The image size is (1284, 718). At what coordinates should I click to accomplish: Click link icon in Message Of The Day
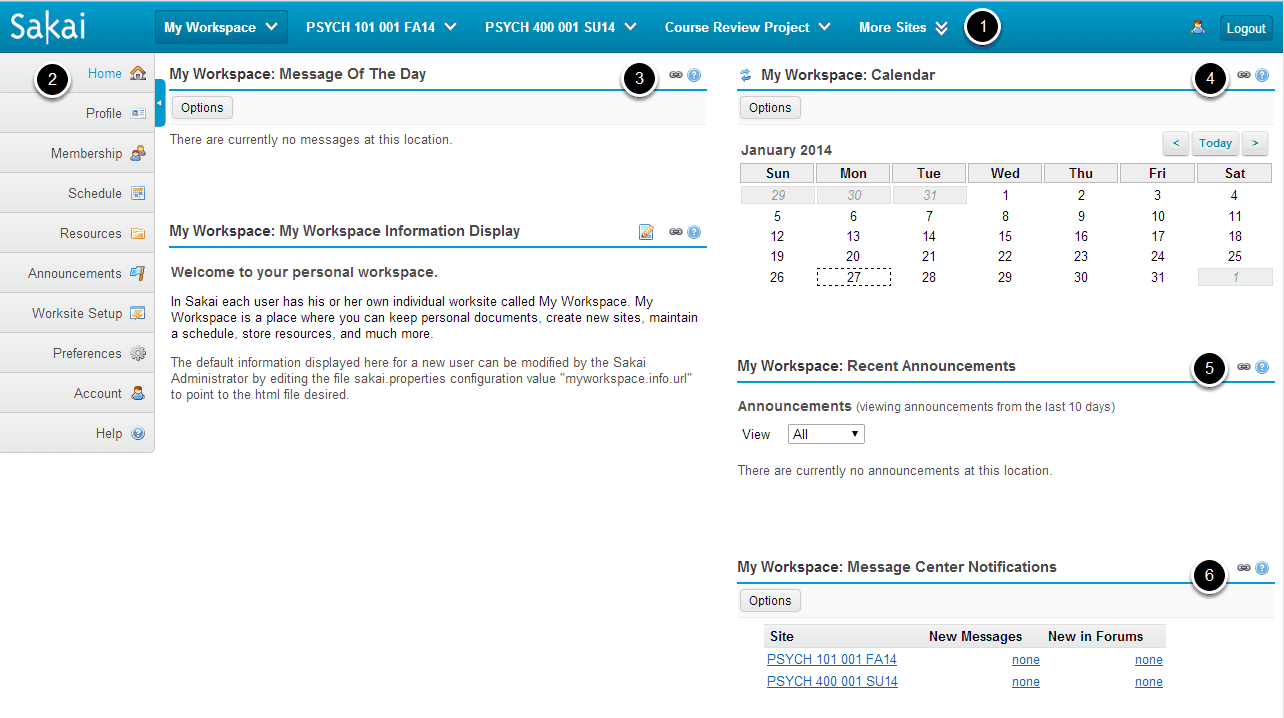pyautogui.click(x=676, y=75)
